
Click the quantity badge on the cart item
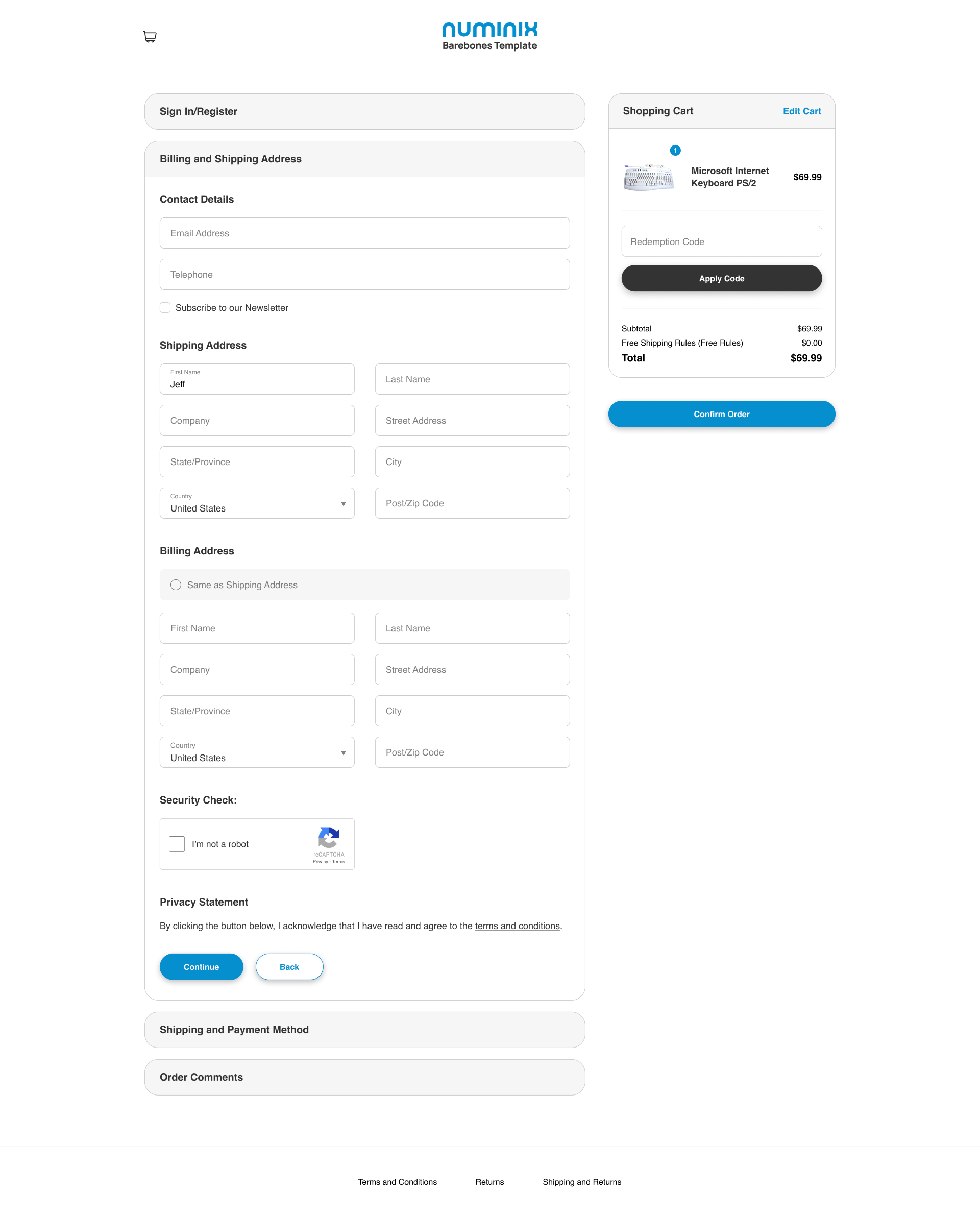675,151
